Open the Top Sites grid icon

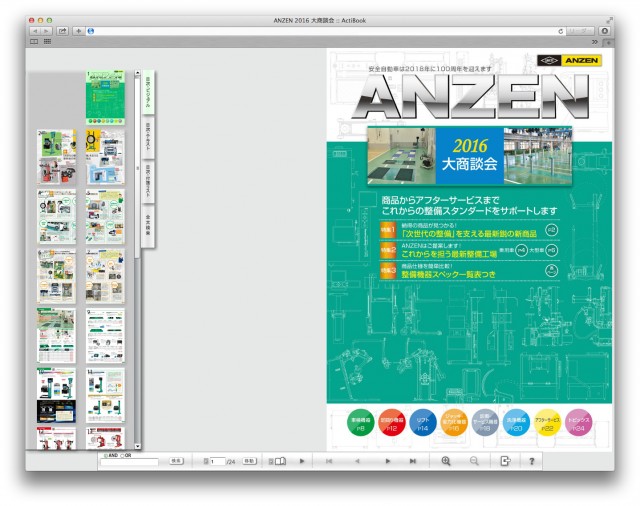[x=47, y=41]
